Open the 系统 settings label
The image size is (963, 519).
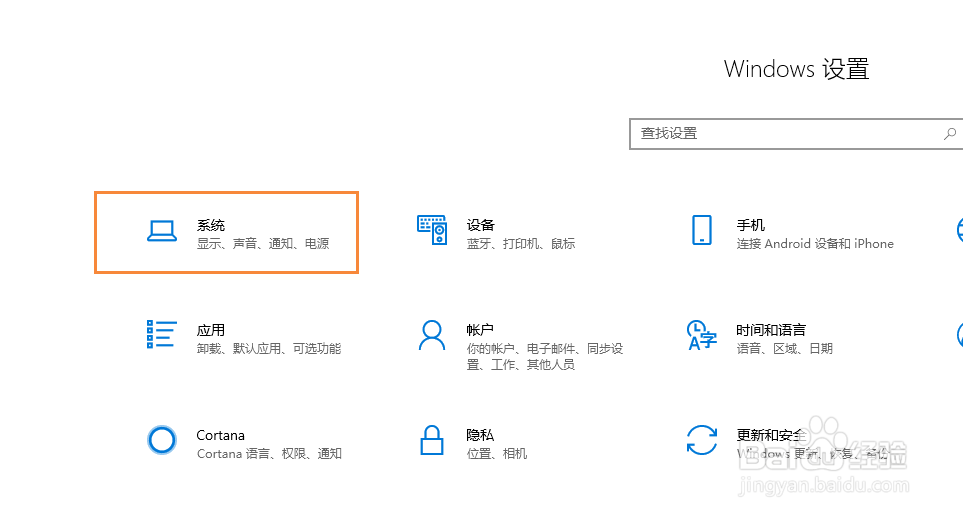(x=211, y=225)
